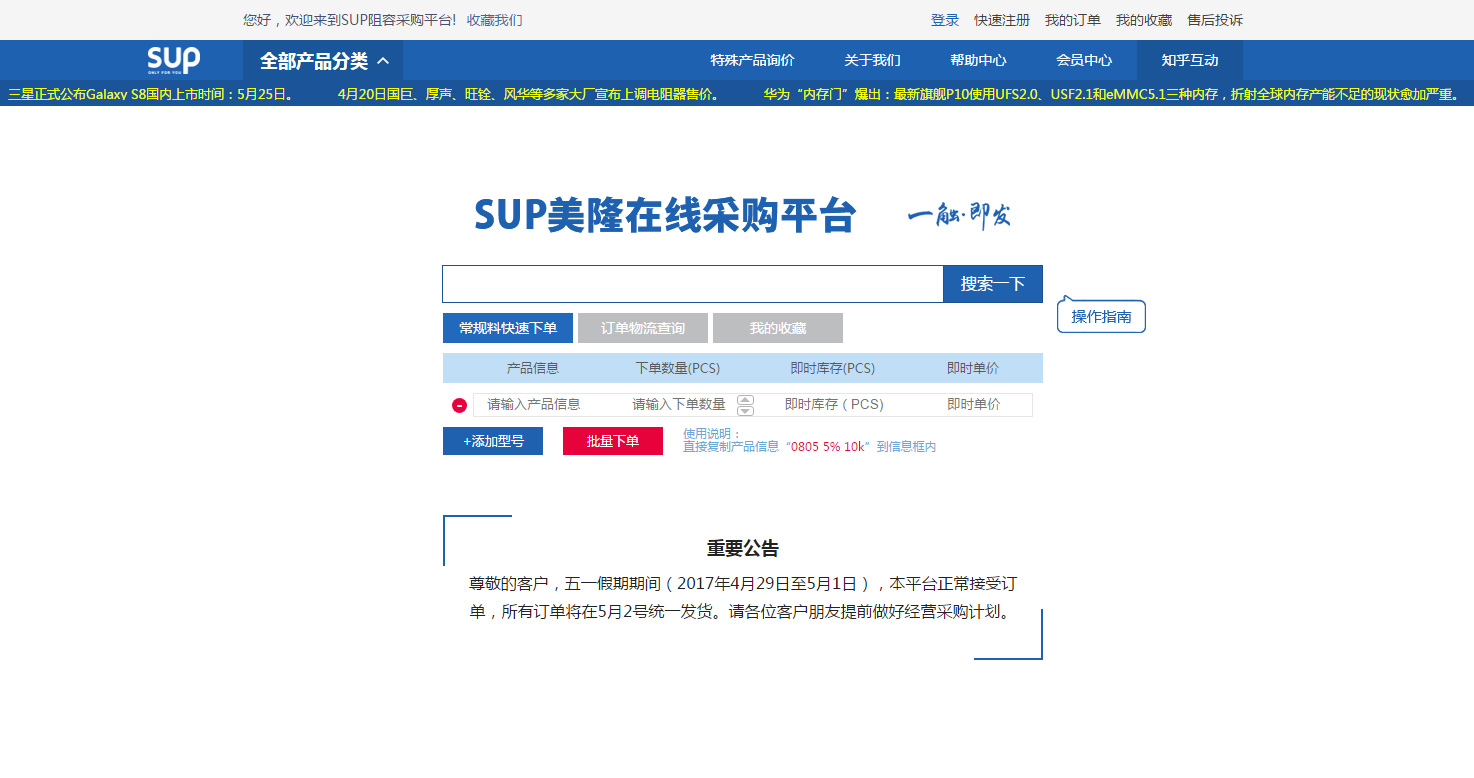Open the 华为内存门 news ticker item

(x=1112, y=94)
